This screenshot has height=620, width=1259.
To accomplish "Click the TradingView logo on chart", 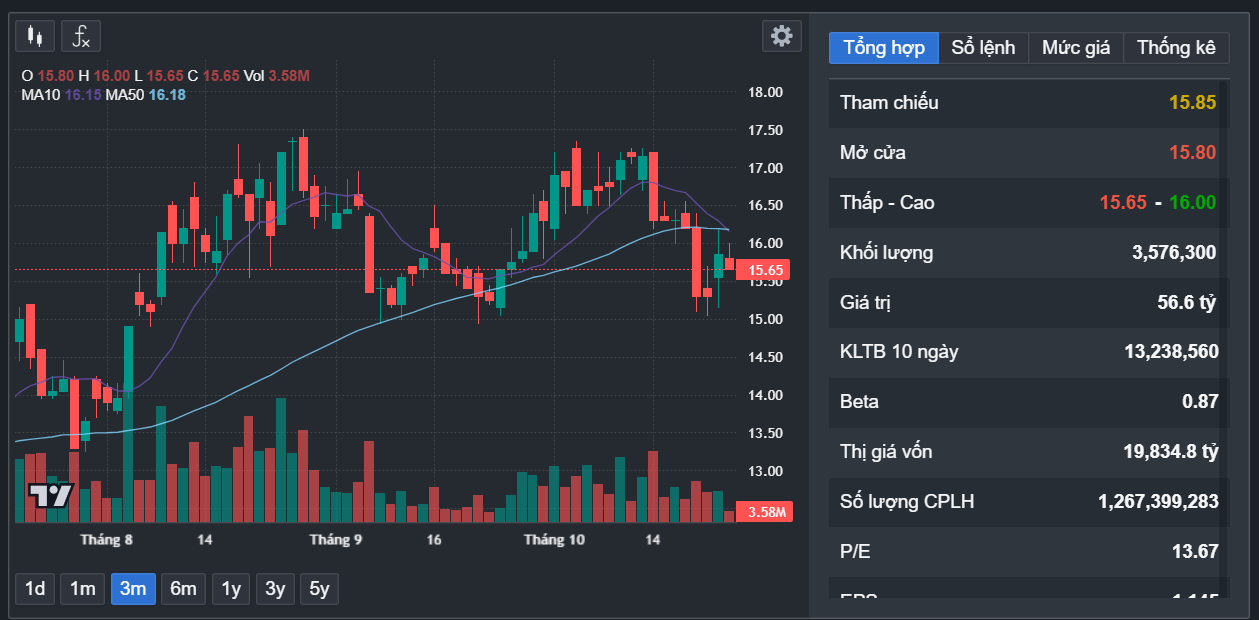I will 49,496.
